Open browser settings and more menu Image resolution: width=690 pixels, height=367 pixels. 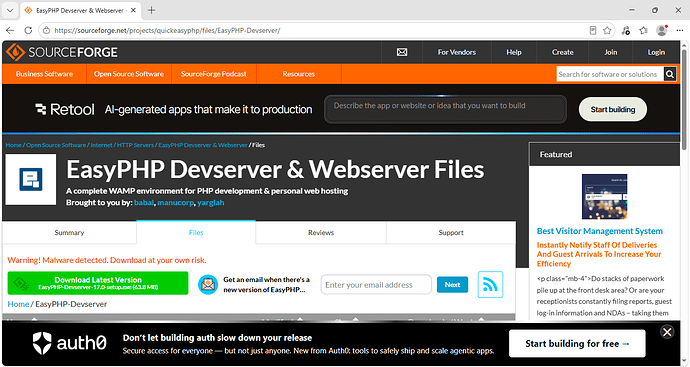coord(679,30)
